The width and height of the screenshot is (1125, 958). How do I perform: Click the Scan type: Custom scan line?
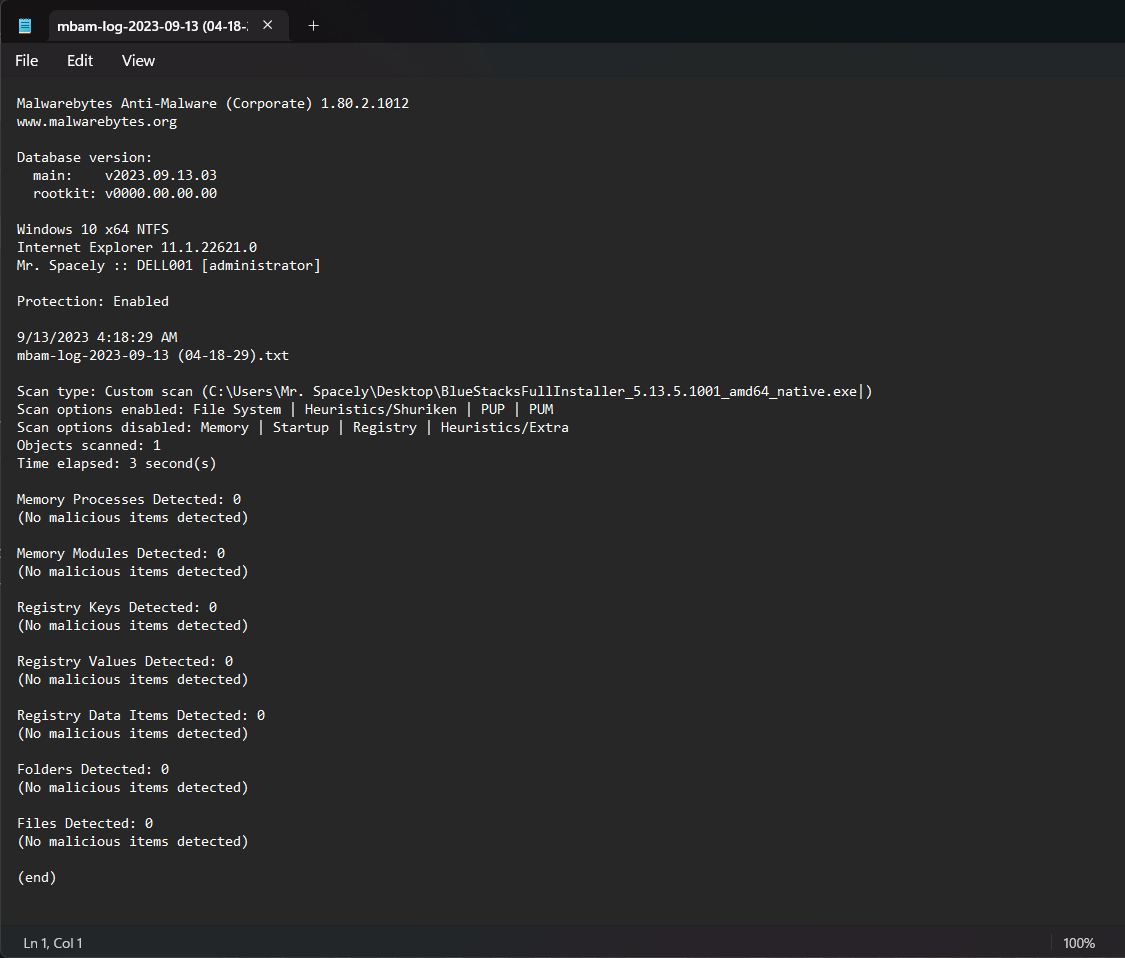pos(445,391)
